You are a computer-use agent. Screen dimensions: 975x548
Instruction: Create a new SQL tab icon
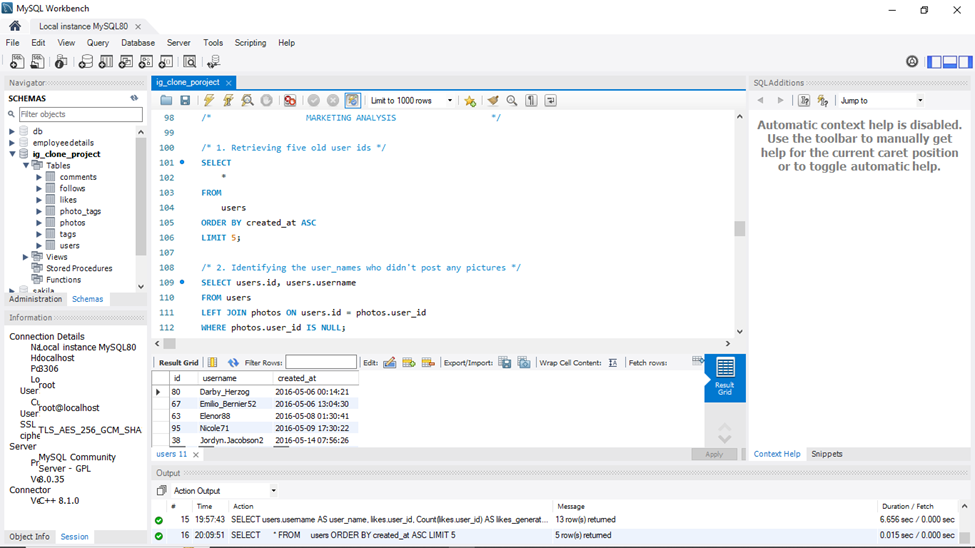pyautogui.click(x=17, y=62)
